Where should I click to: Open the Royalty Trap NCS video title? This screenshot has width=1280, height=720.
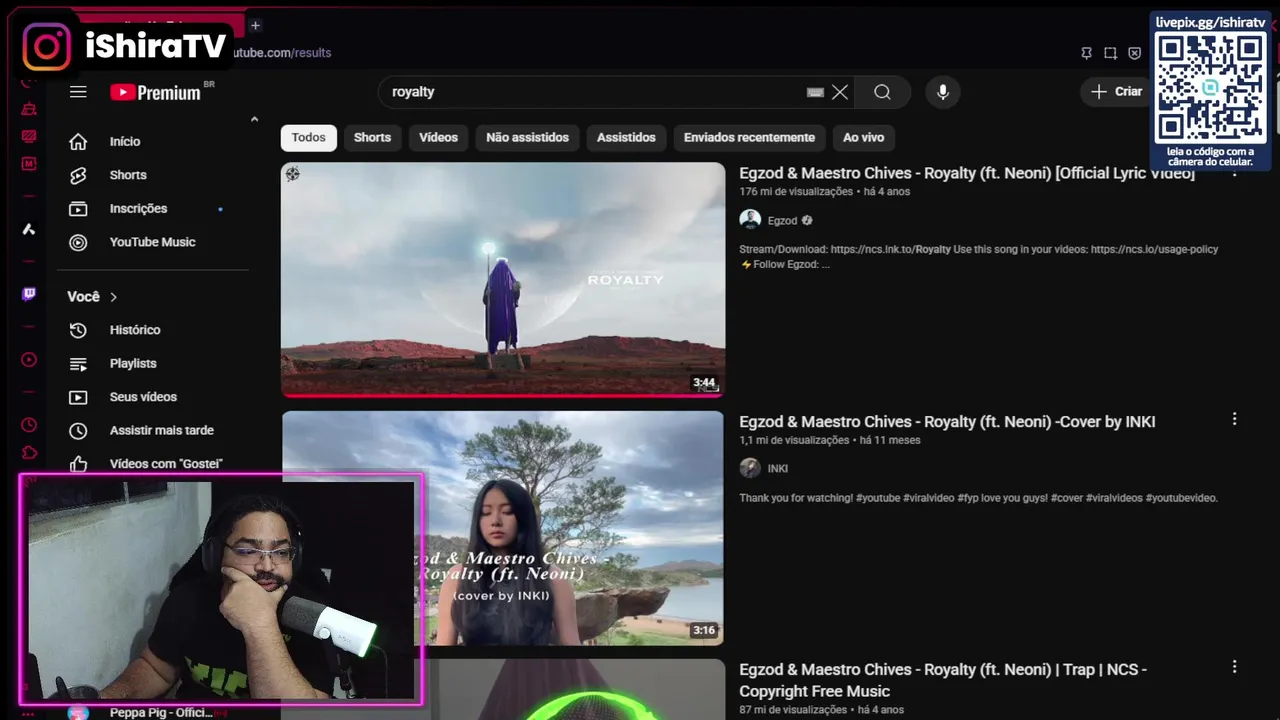tap(943, 680)
